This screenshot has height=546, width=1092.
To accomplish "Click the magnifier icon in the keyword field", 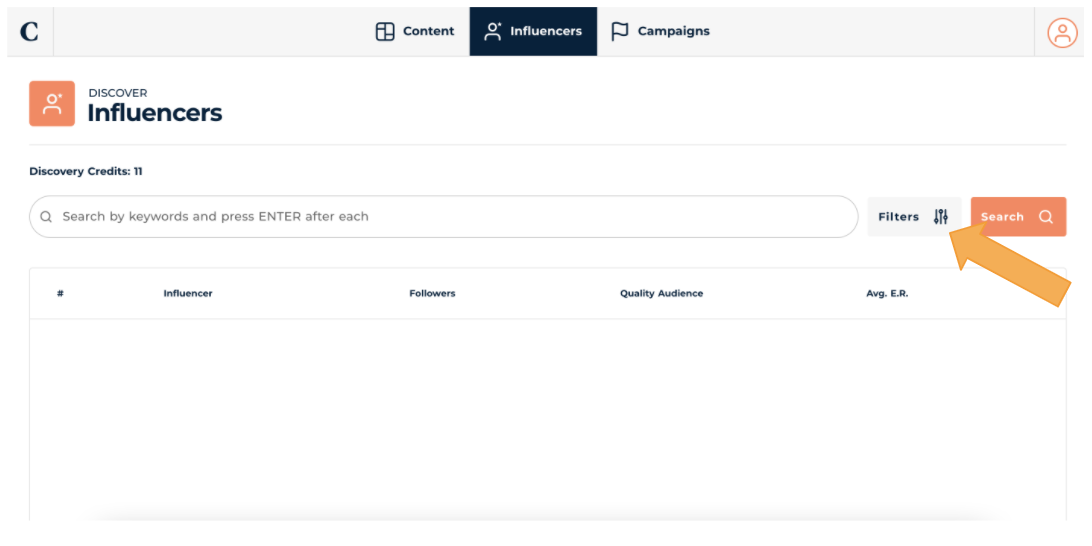I will (x=46, y=217).
